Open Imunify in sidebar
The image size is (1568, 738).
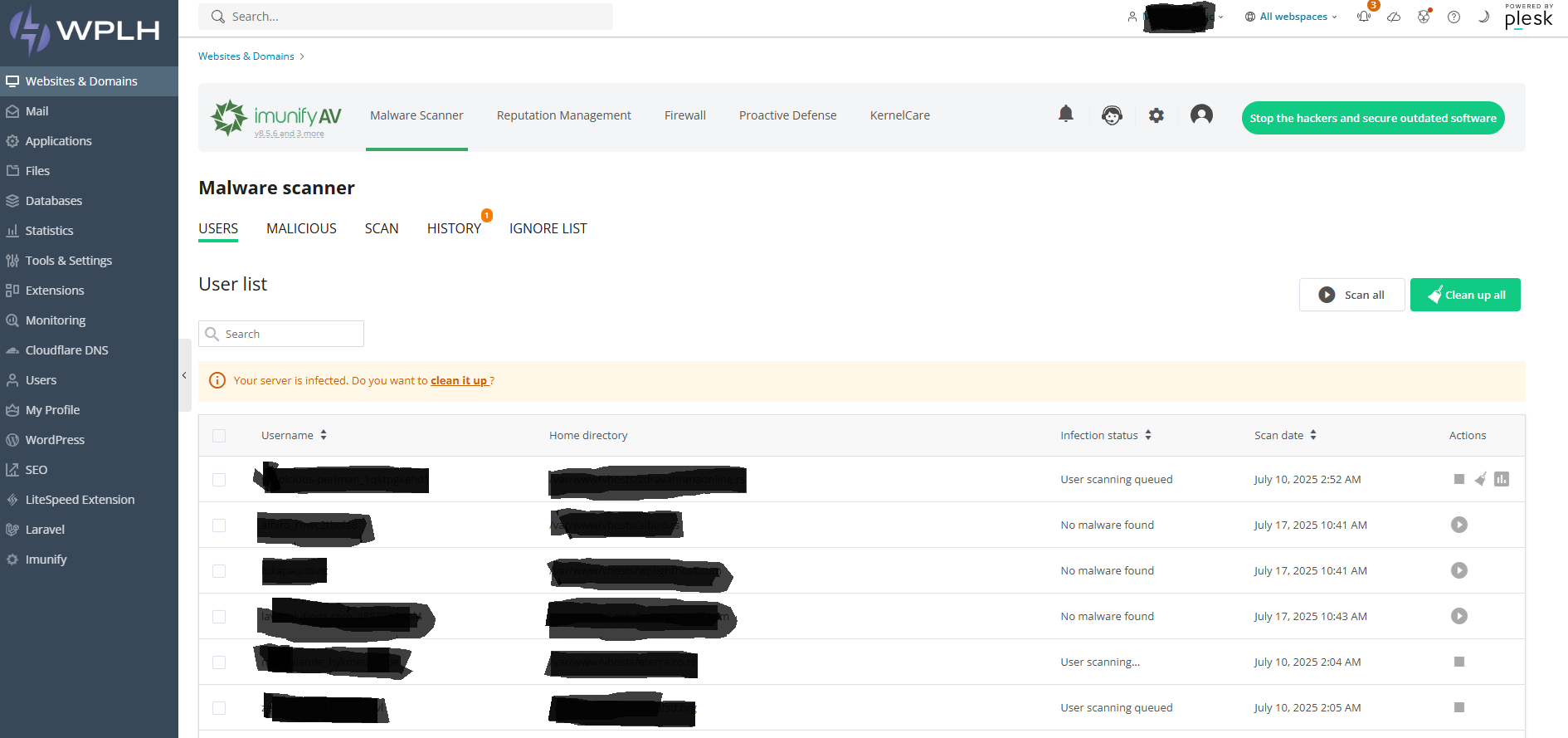tap(89, 560)
